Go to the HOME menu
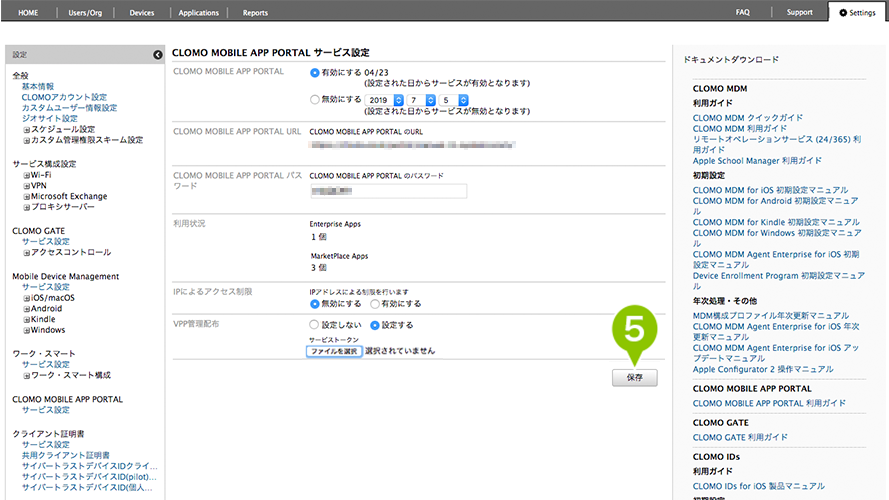The height and width of the screenshot is (500, 889). [x=28, y=12]
